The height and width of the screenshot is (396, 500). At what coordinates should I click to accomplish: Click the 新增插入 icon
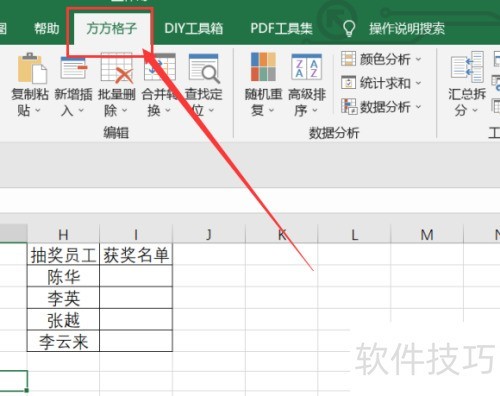pos(73,68)
